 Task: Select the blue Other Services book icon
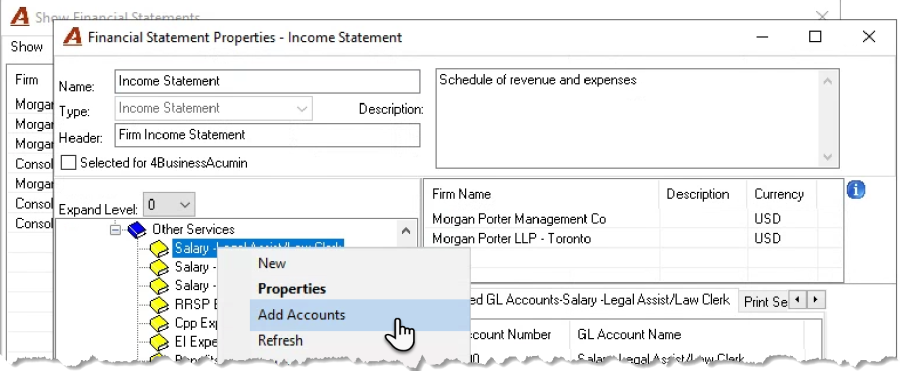(137, 230)
